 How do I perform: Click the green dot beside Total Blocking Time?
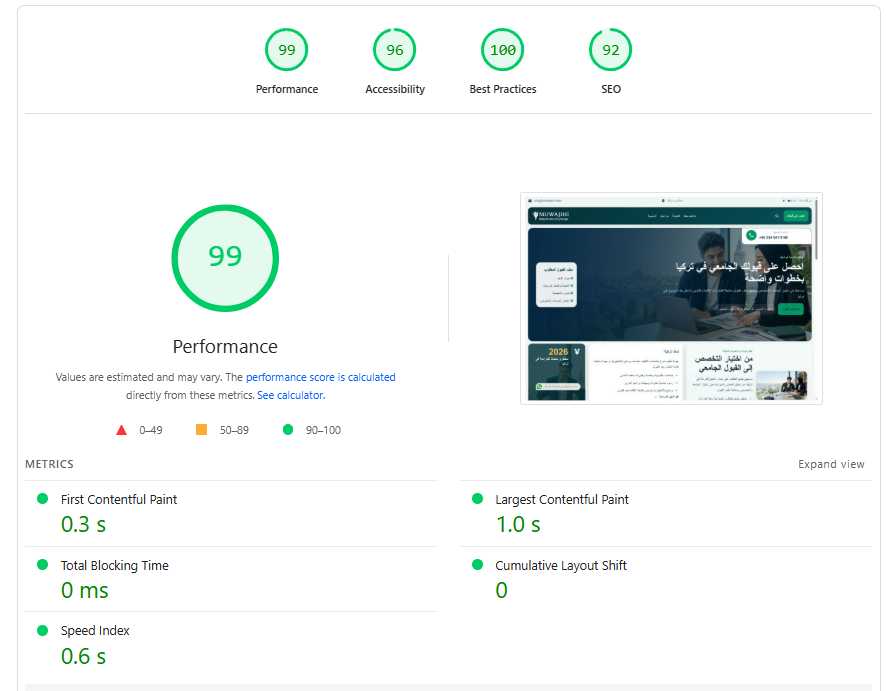[42, 564]
